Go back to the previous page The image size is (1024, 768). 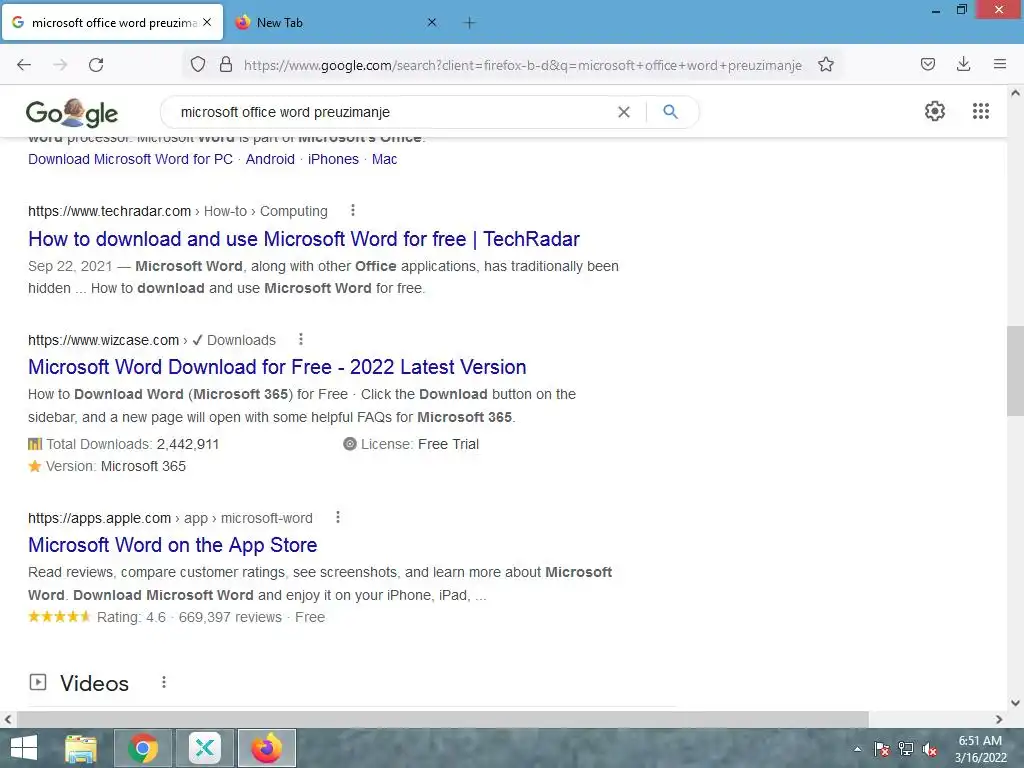click(24, 64)
